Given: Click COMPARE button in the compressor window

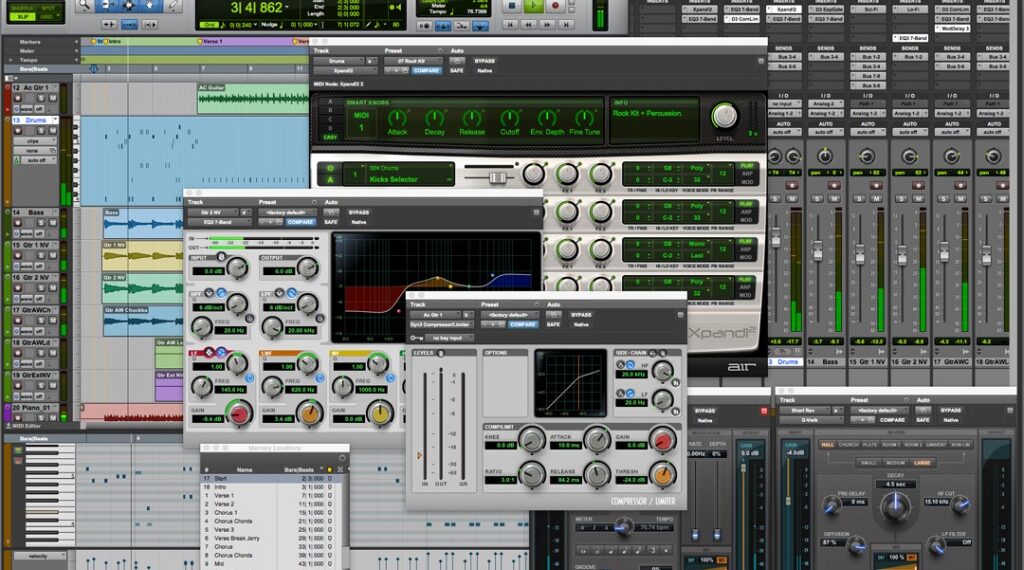Looking at the screenshot, I should coord(522,325).
